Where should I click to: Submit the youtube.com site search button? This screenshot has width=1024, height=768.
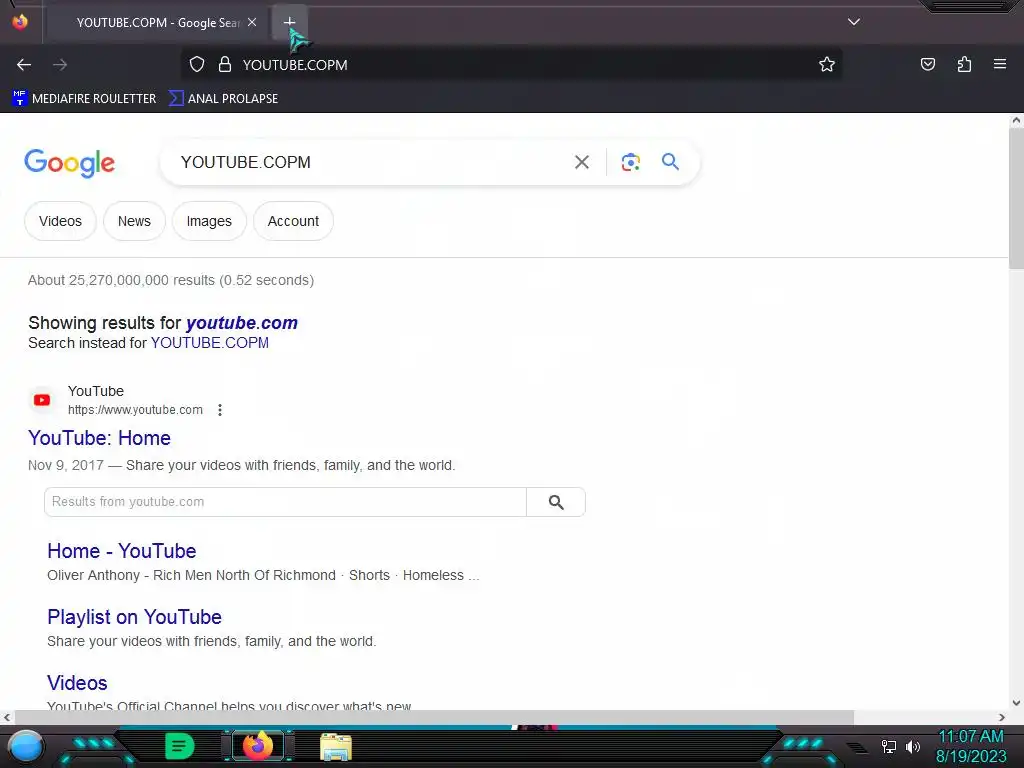[556, 502]
